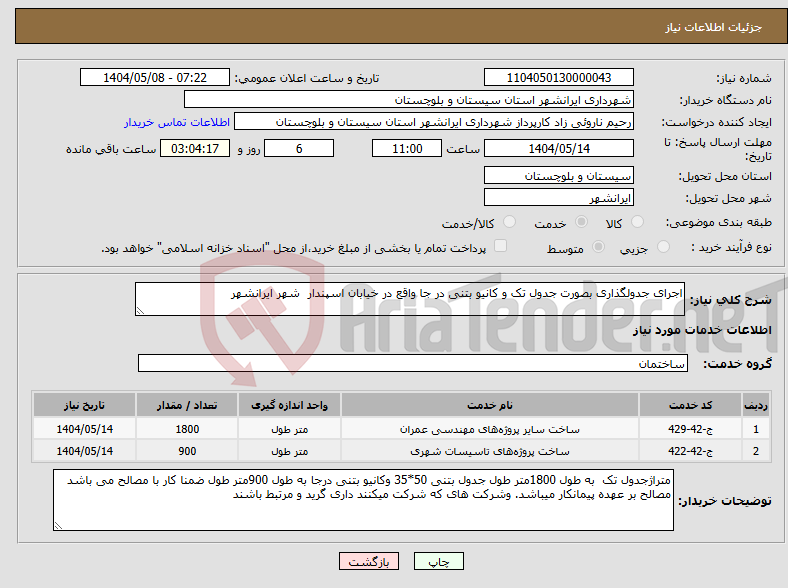788x588 pixels.
Task: Click the buyer organization name field
Action: [x=409, y=100]
